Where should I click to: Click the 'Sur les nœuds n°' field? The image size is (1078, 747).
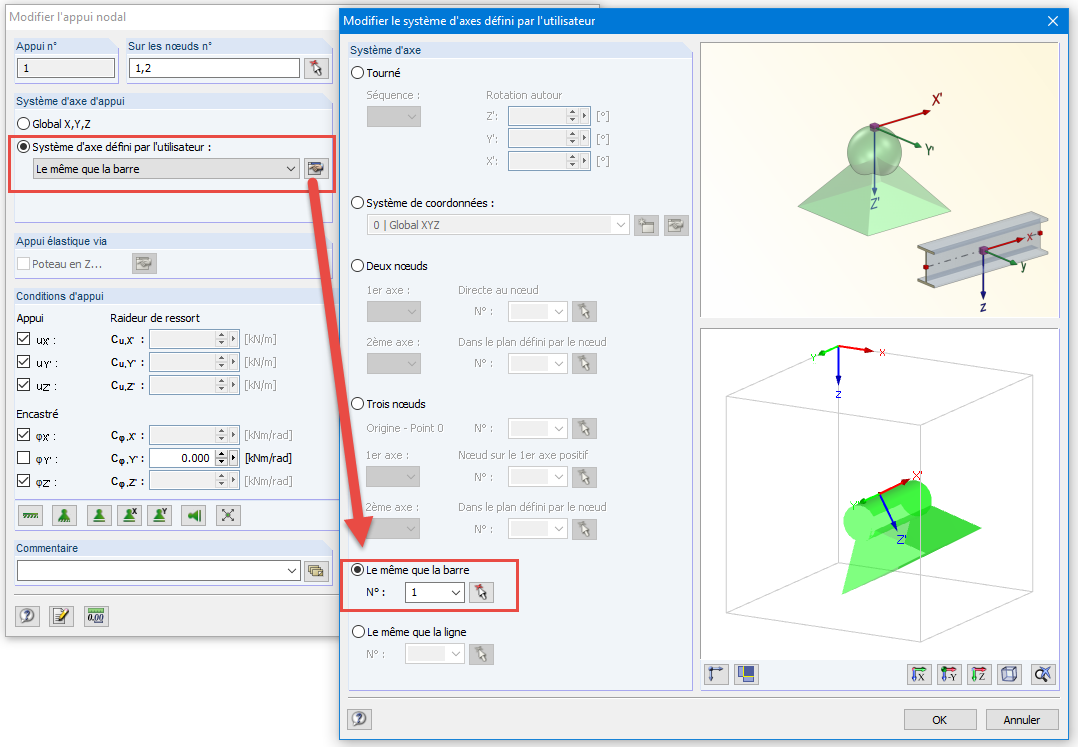(x=214, y=68)
